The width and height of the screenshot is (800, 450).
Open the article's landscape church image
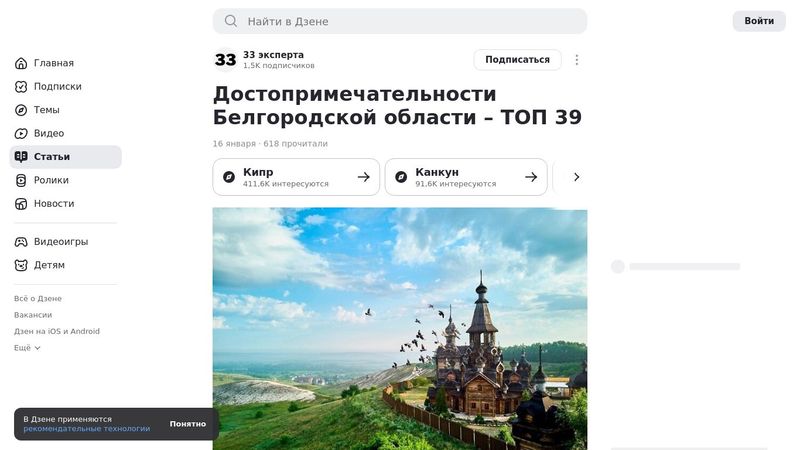coord(400,329)
